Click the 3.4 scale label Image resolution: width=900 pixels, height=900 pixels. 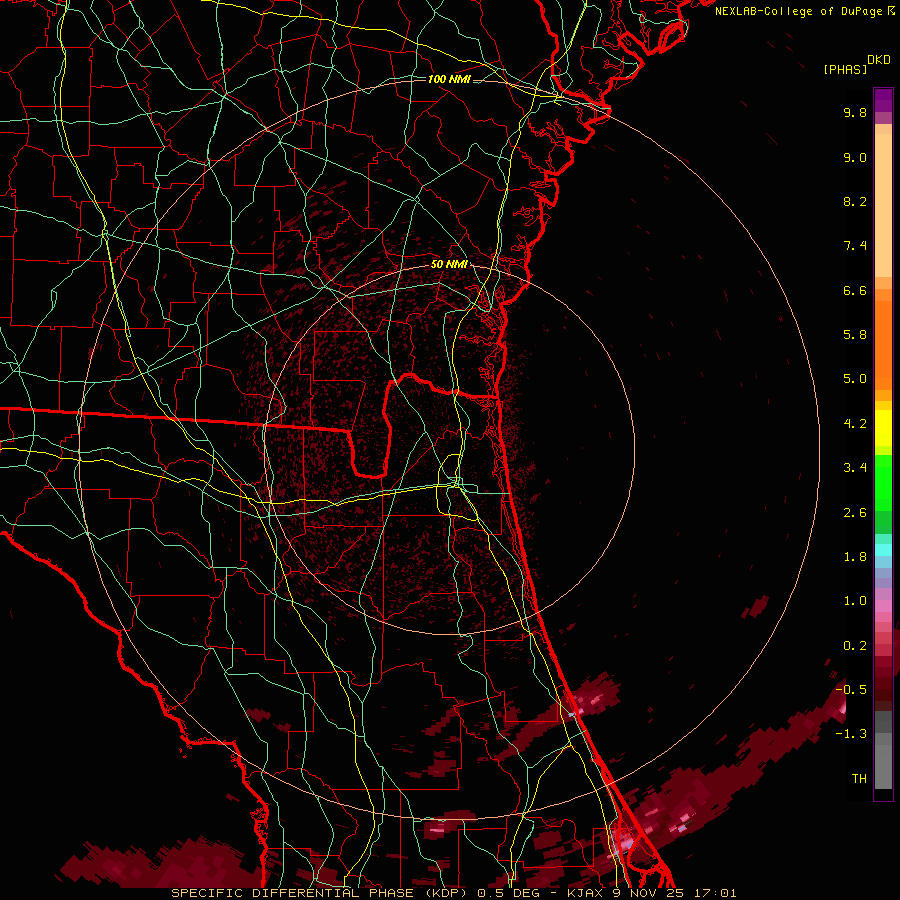[855, 468]
